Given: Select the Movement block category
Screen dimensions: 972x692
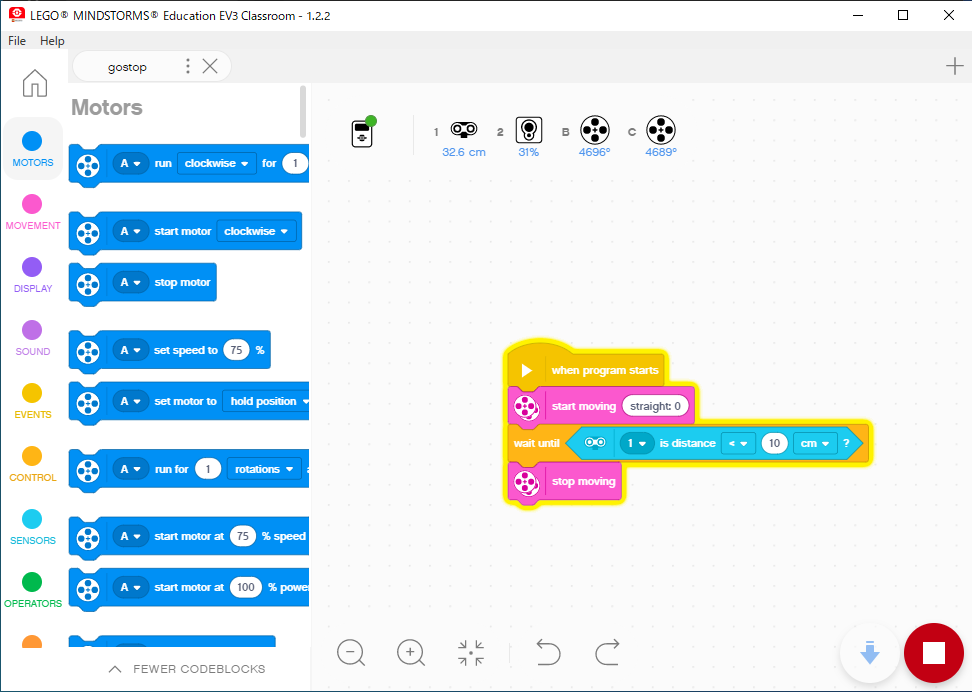Looking at the screenshot, I should (x=33, y=212).
